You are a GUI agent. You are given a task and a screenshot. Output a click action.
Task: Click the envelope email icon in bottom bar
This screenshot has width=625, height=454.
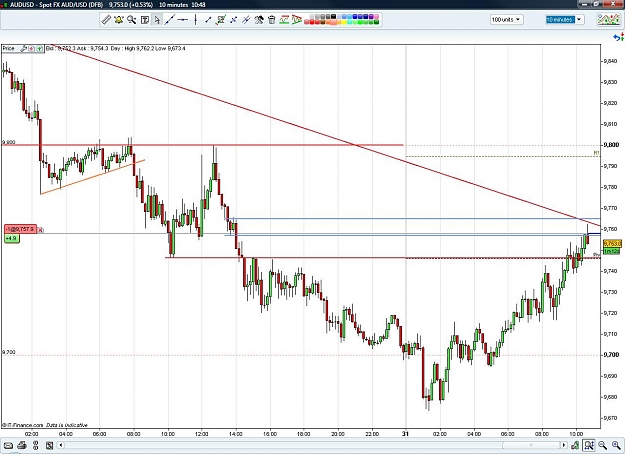8,445
